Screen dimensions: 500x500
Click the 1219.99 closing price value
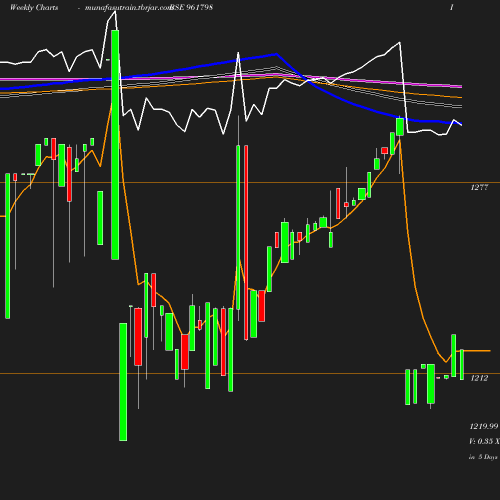pos(484,426)
